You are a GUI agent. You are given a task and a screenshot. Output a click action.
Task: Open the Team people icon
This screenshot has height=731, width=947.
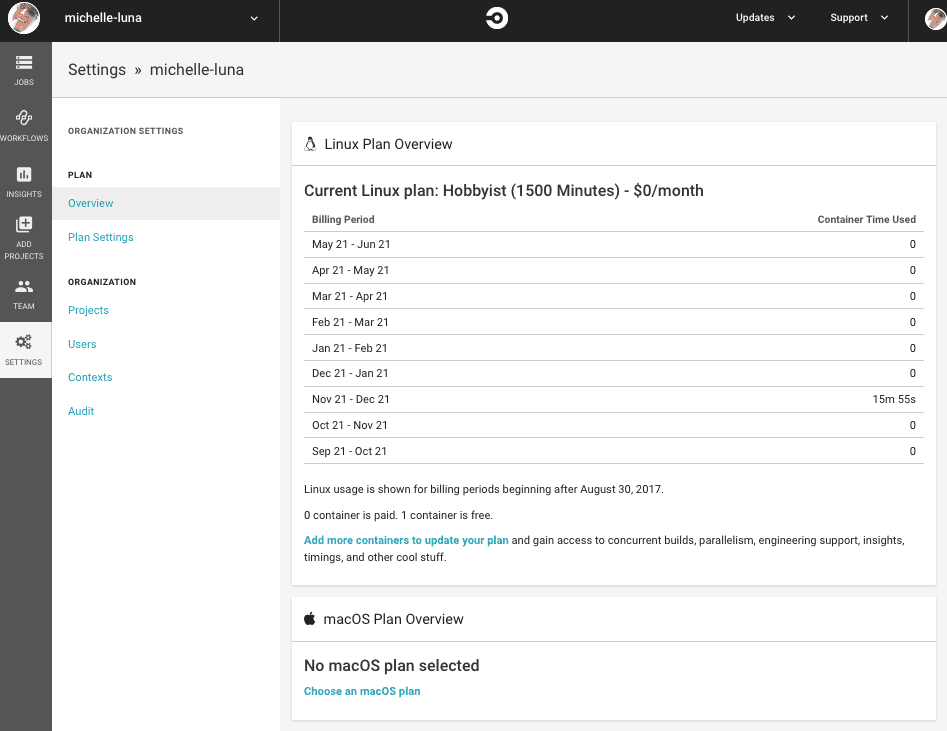coord(24,286)
